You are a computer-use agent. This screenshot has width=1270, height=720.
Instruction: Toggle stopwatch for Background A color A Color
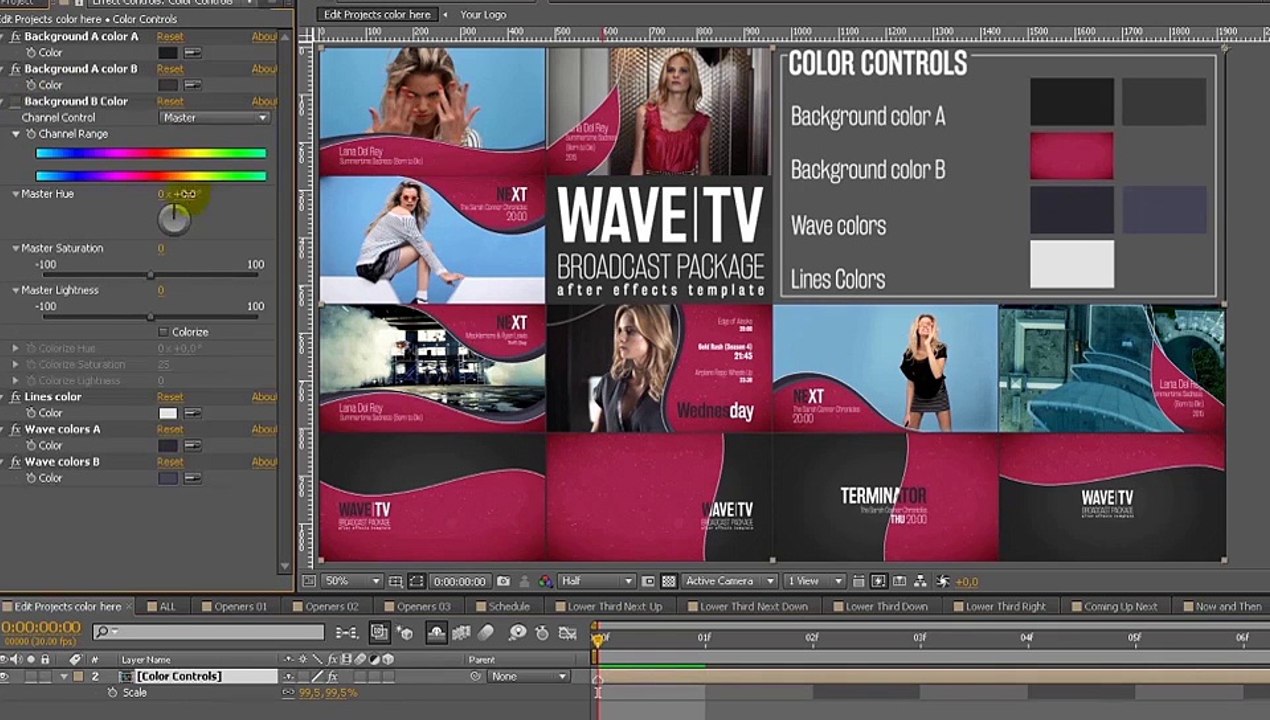[31, 53]
